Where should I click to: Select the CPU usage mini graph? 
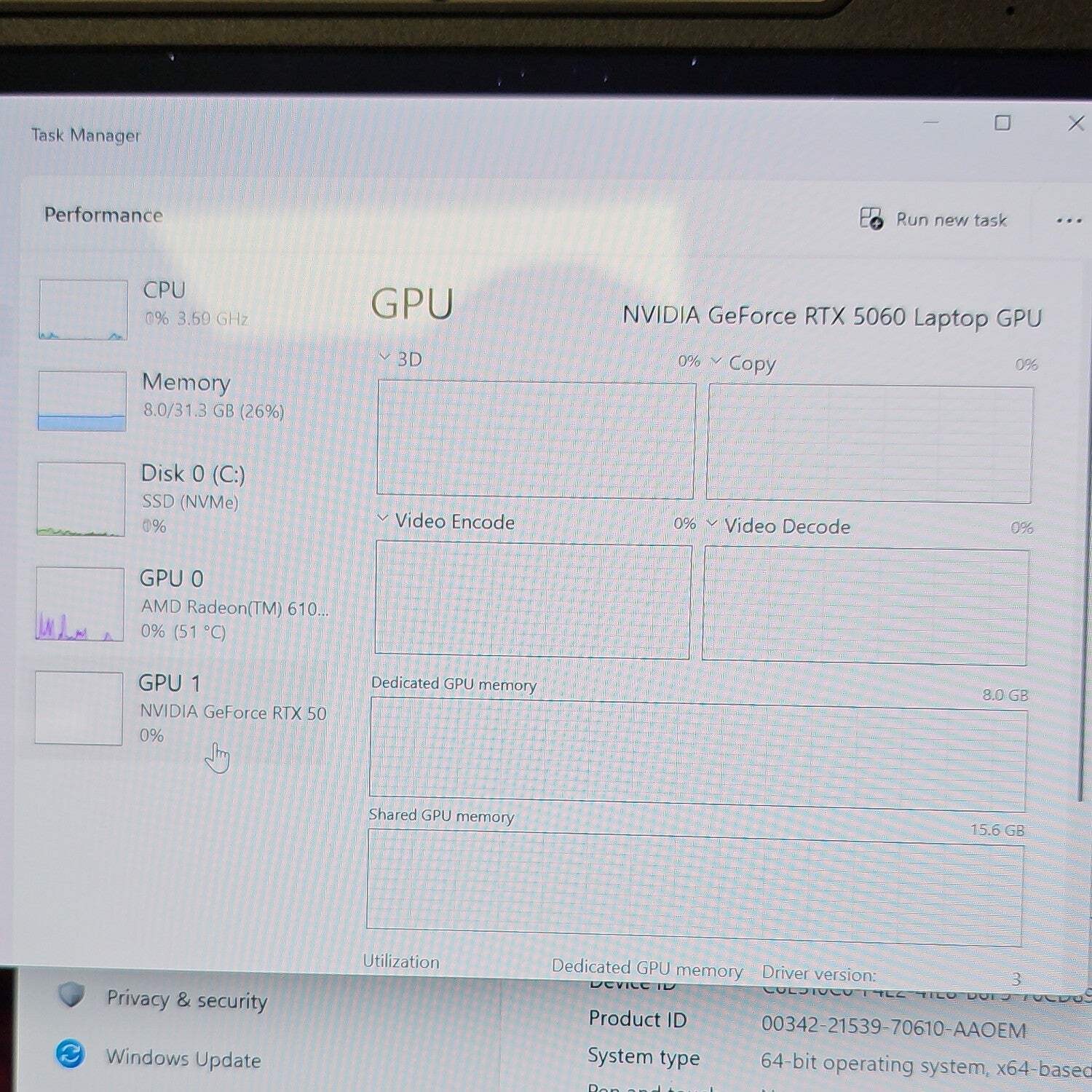pyautogui.click(x=83, y=310)
